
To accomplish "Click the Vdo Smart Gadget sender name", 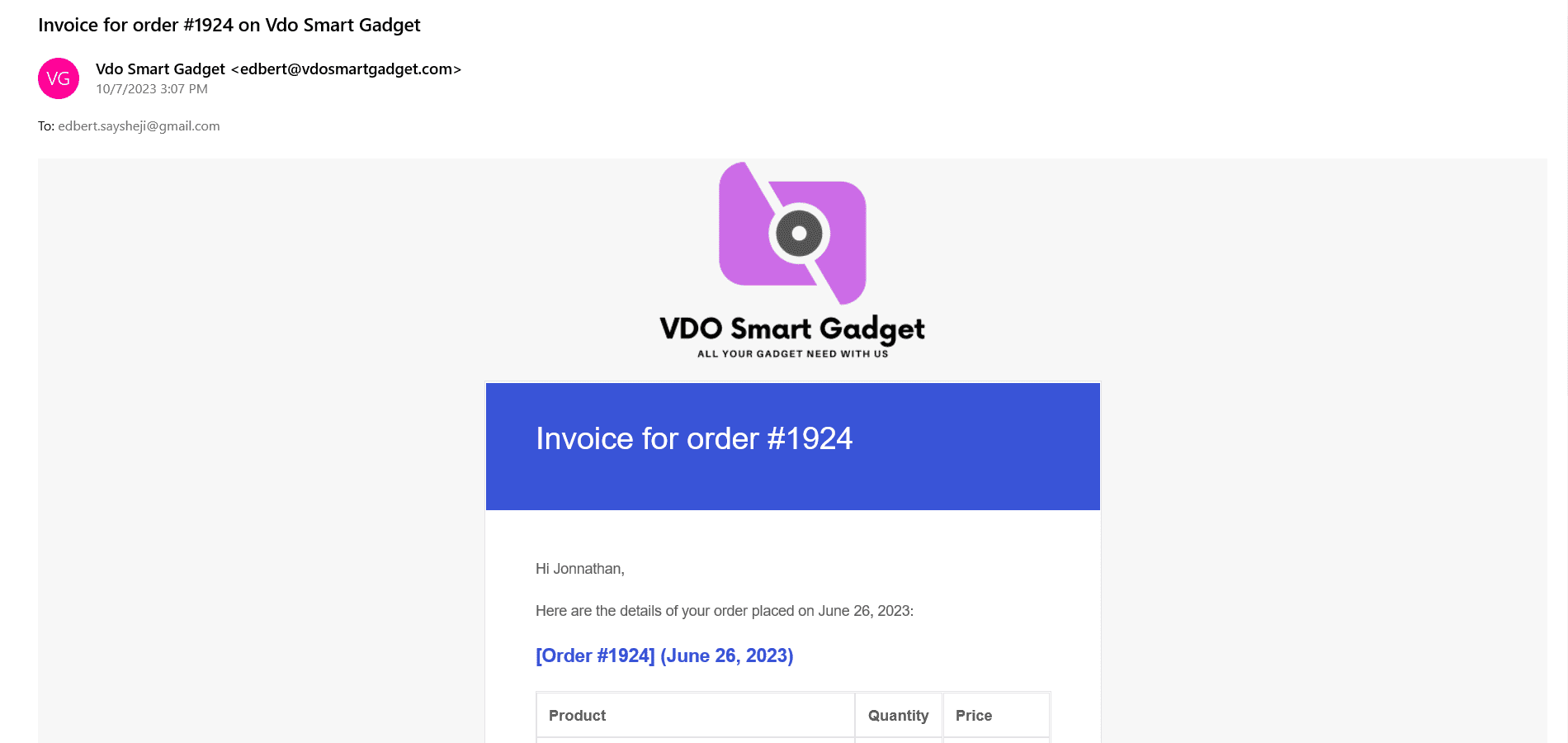I will tap(160, 69).
